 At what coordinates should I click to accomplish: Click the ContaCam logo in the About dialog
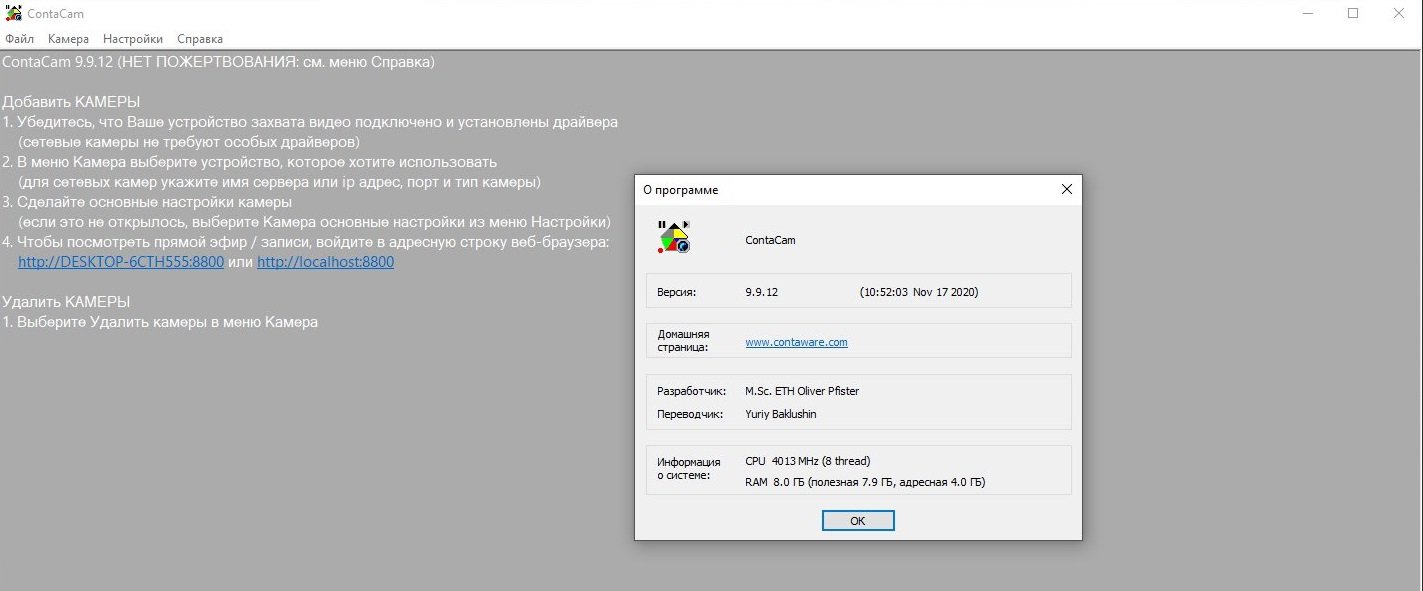[674, 237]
